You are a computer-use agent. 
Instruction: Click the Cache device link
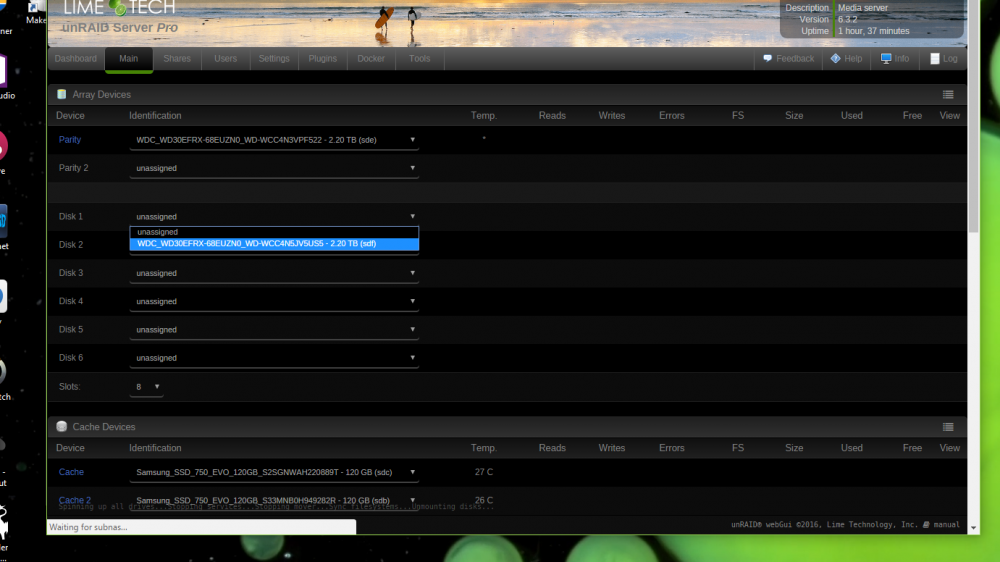[x=71, y=472]
